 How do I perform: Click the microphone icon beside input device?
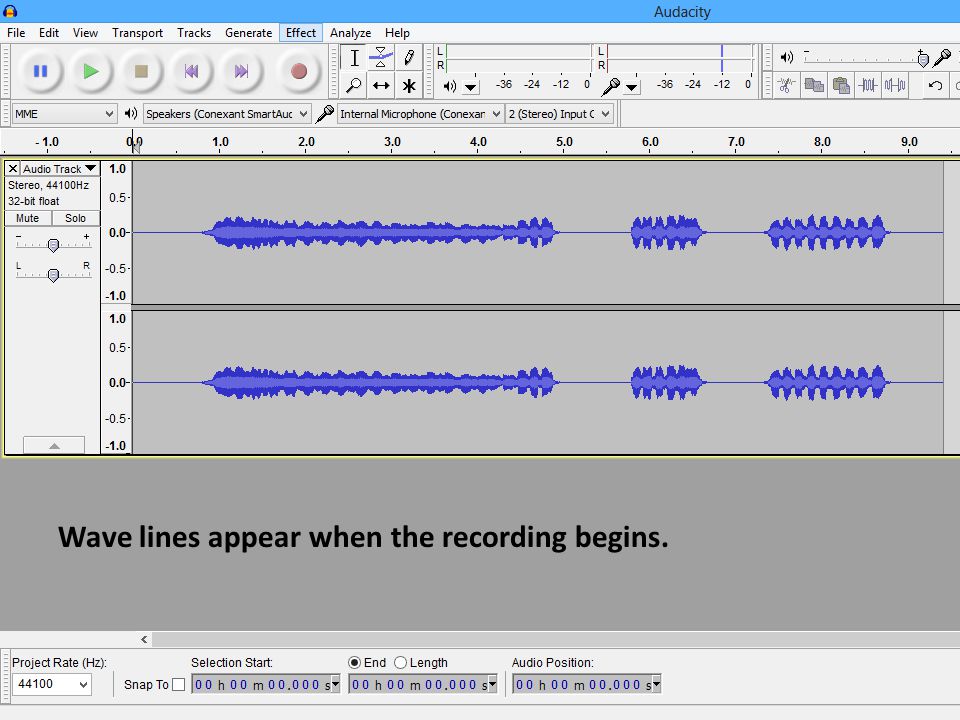[x=324, y=113]
